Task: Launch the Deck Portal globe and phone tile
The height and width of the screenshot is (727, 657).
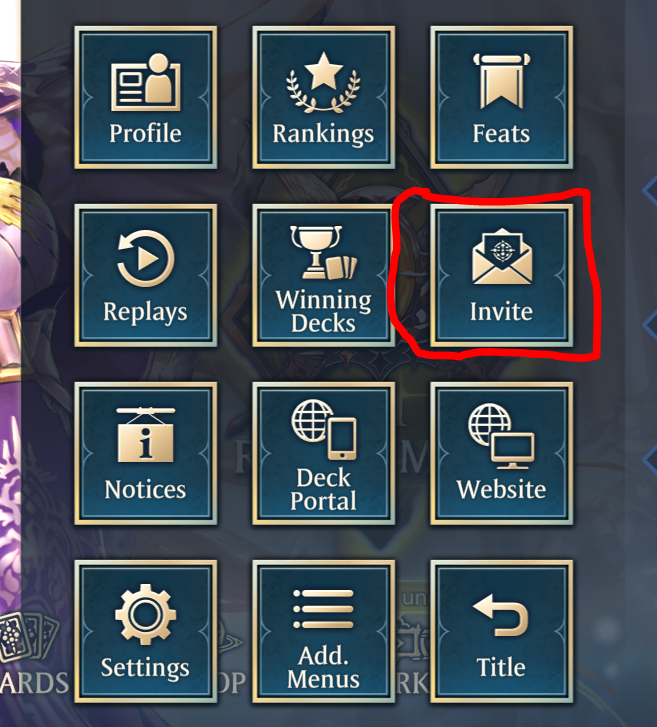Action: coord(324,453)
